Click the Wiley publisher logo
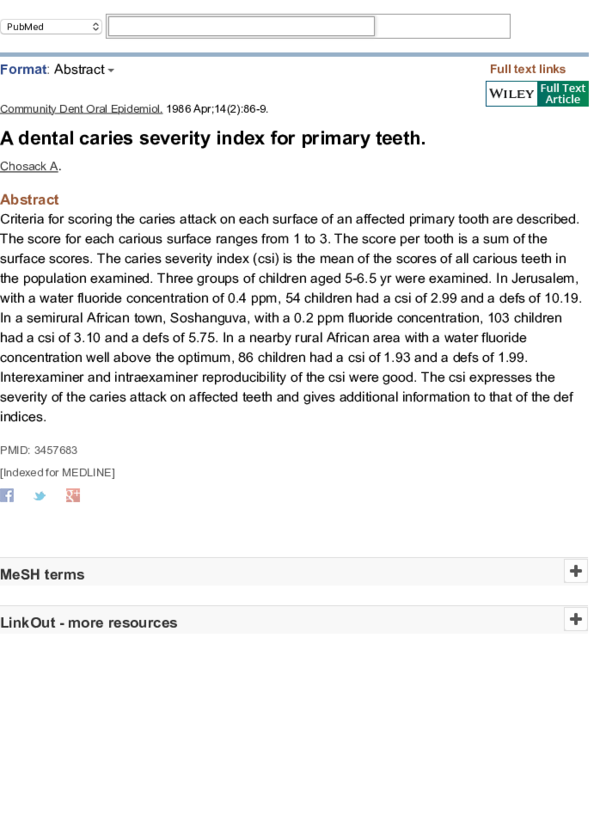600x840 pixels. pyautogui.click(x=511, y=93)
